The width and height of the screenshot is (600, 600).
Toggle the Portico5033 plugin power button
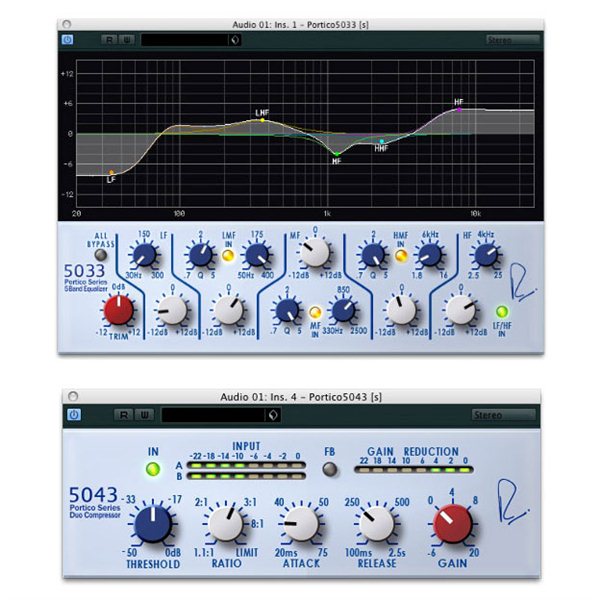pyautogui.click(x=68, y=40)
